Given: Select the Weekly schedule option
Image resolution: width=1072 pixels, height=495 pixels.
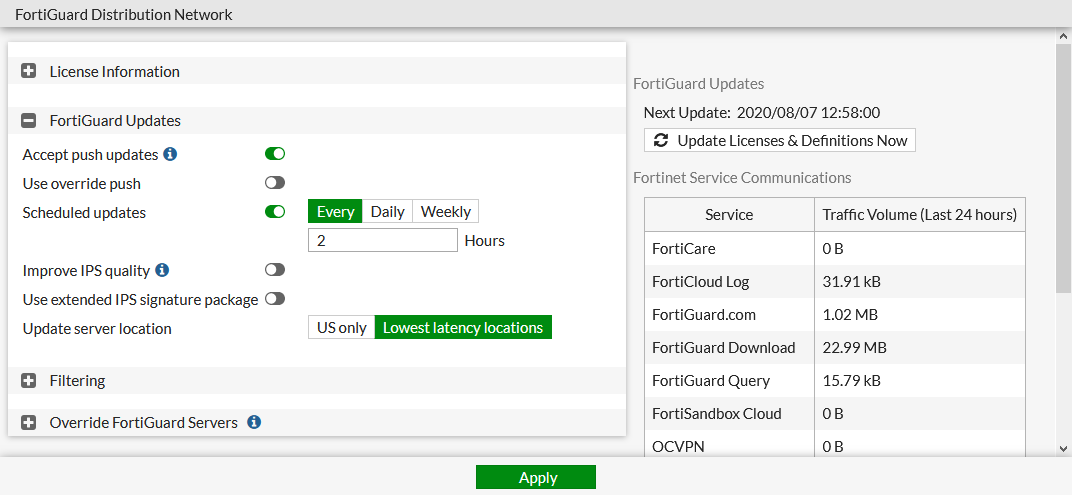Looking at the screenshot, I should coord(445,212).
